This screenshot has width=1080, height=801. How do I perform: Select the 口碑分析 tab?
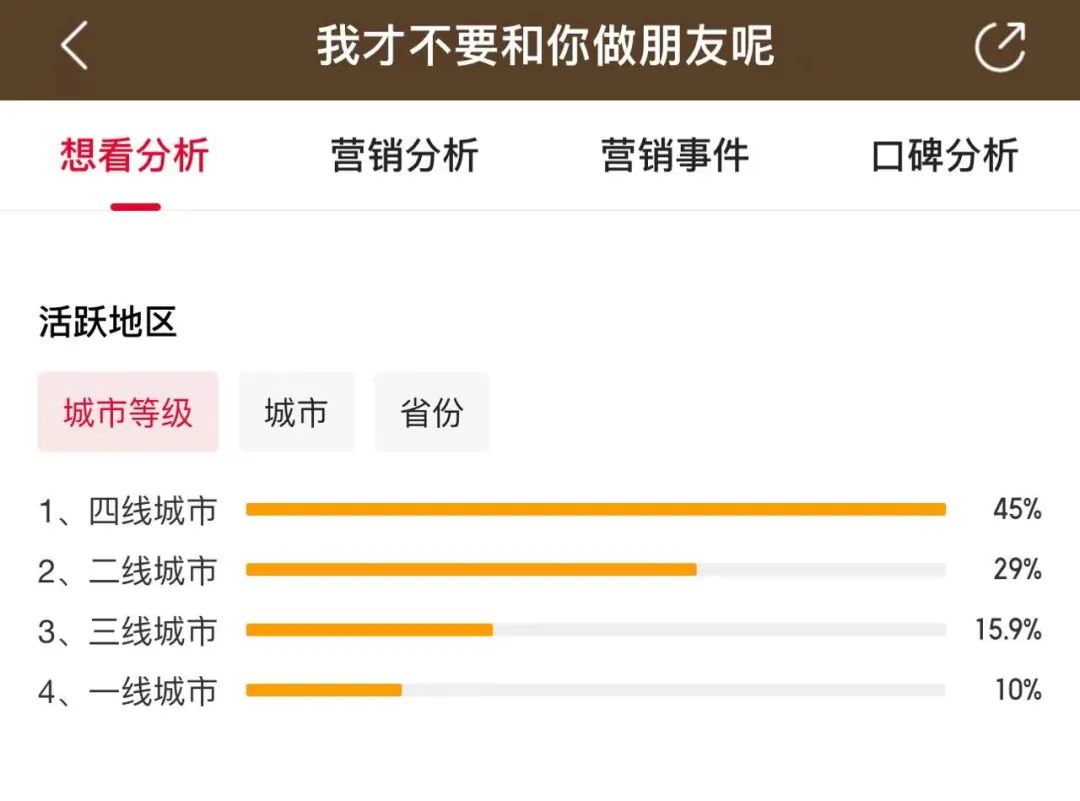tap(945, 156)
